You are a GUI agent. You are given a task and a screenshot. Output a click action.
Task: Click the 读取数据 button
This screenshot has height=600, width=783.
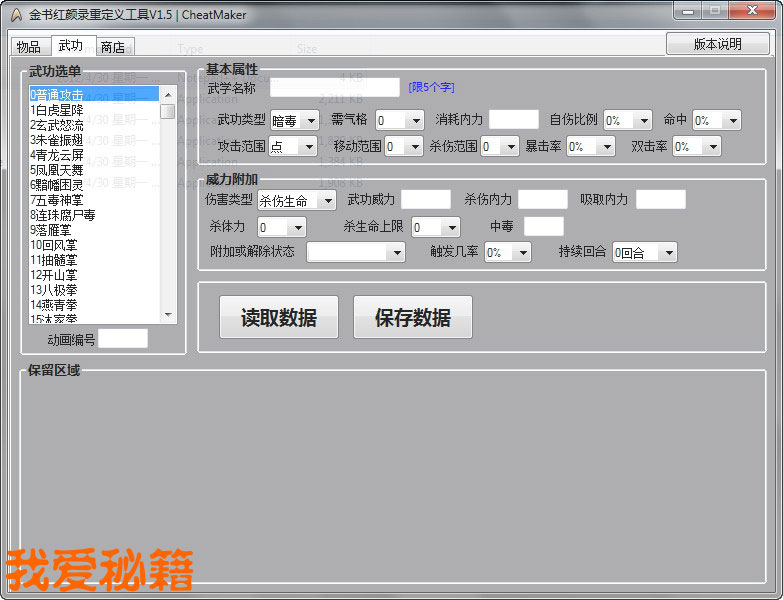click(x=279, y=318)
